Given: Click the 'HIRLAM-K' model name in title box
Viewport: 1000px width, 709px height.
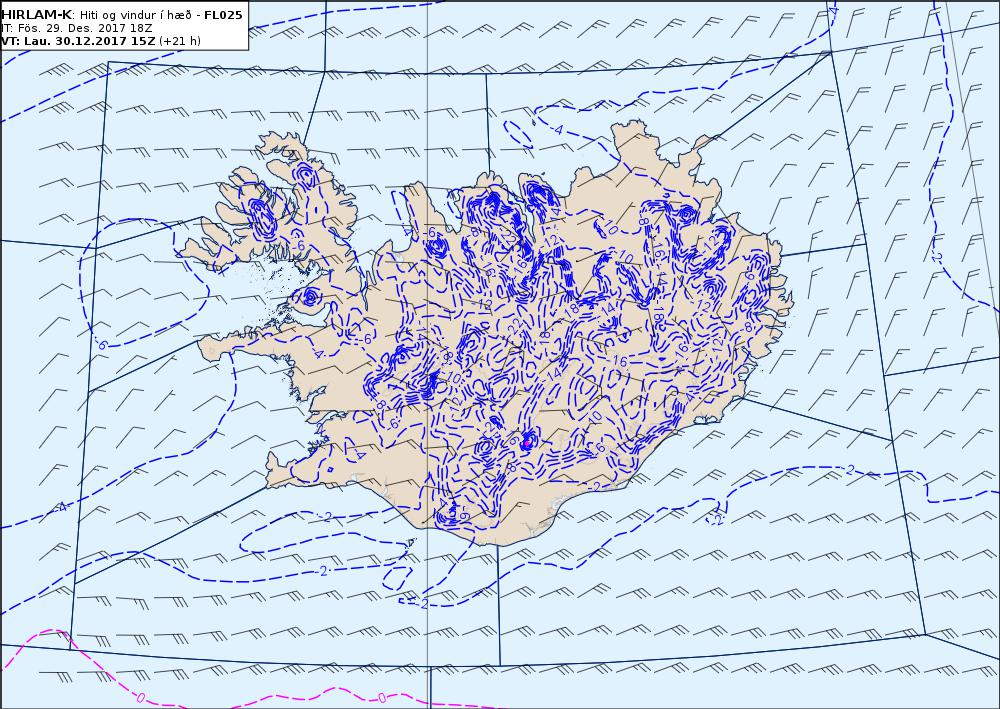Looking at the screenshot, I should (38, 15).
